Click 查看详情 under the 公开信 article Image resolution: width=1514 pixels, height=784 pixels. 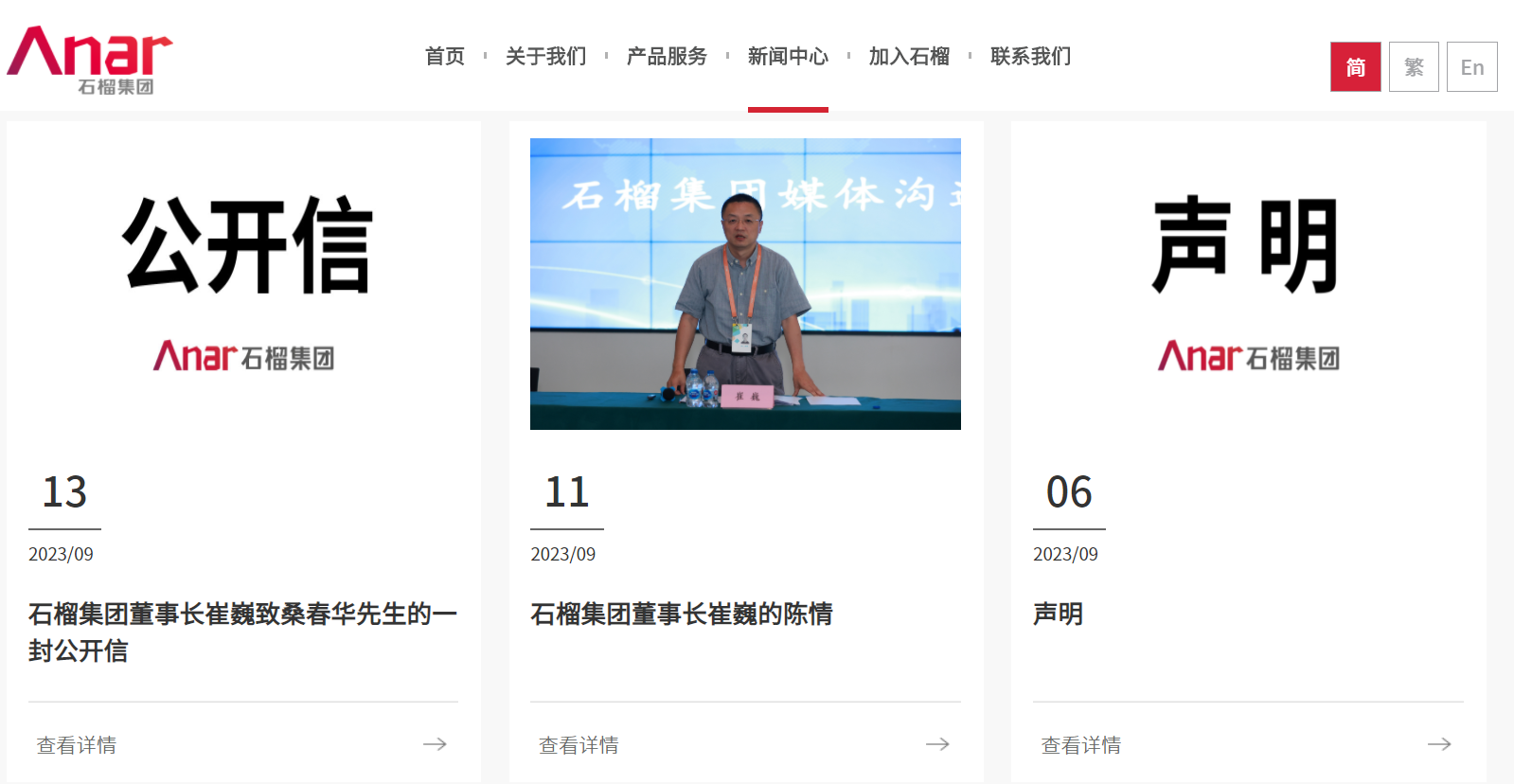pos(77,745)
